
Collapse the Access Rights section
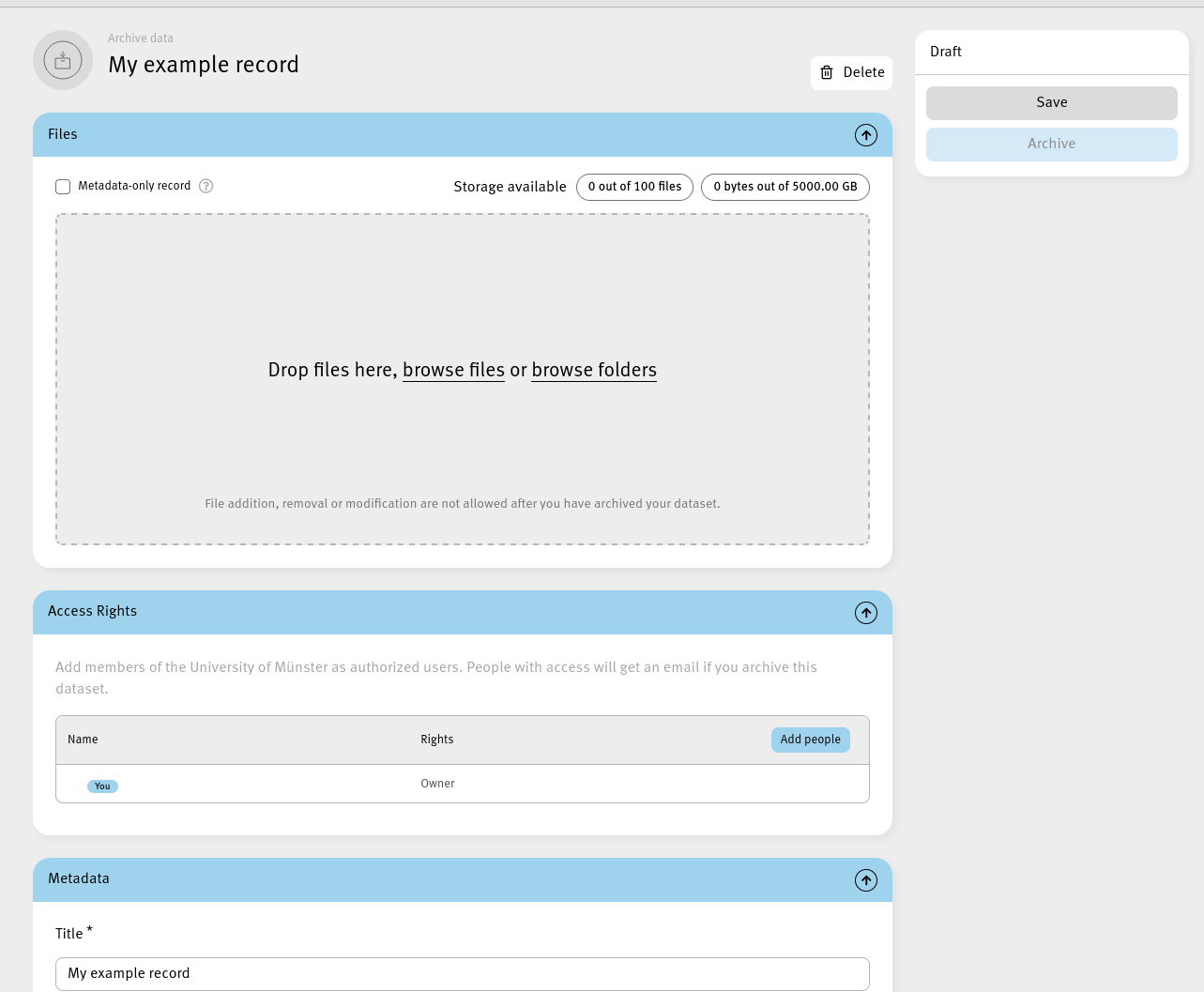coord(865,613)
